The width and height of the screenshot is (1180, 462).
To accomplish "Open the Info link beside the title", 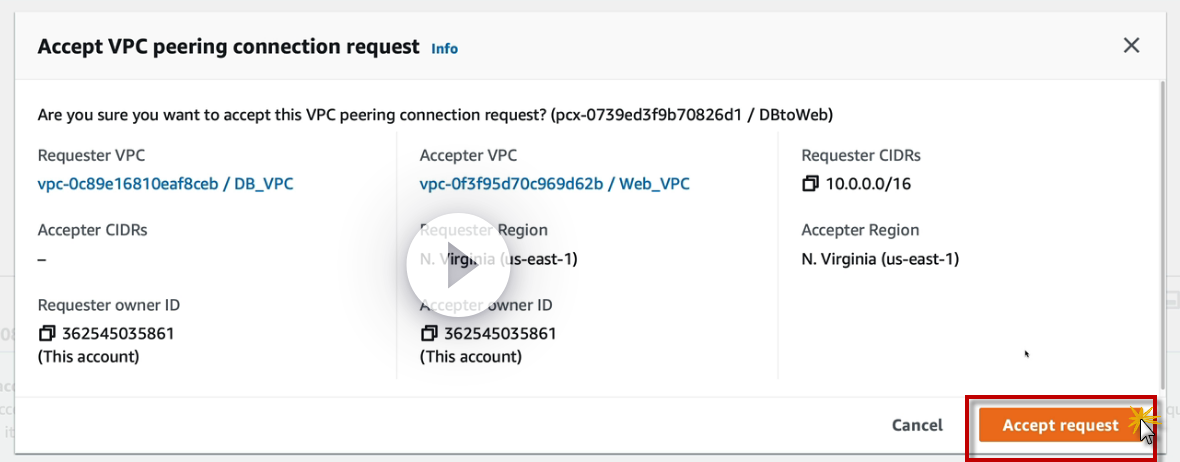I will (x=444, y=48).
